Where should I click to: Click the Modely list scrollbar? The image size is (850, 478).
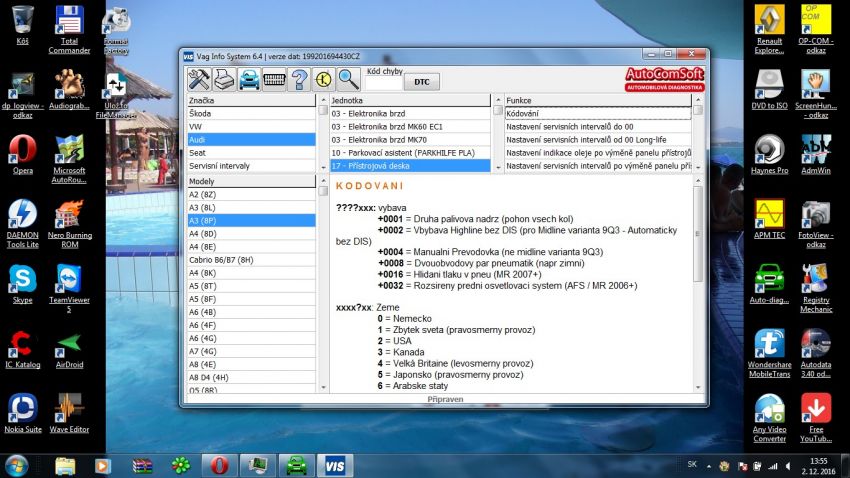[323, 290]
